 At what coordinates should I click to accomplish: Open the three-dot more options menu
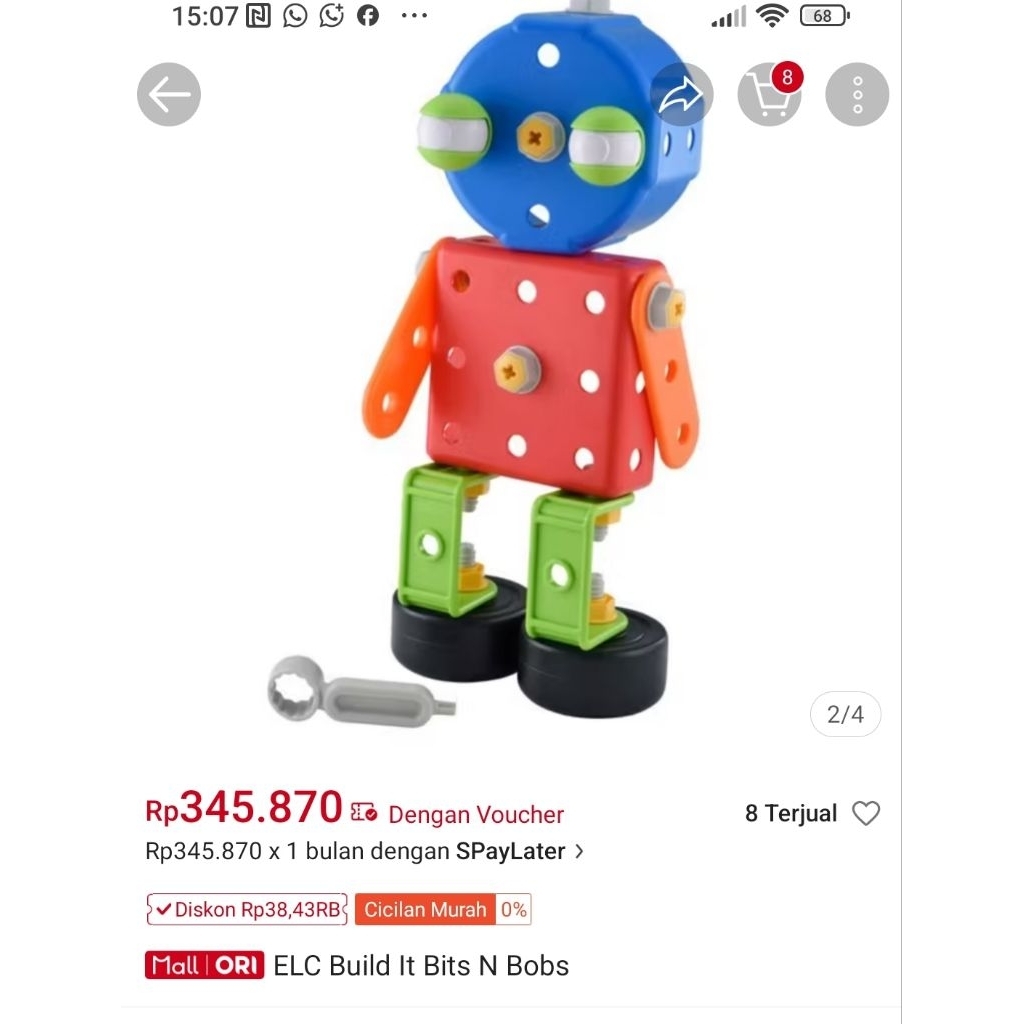tap(857, 95)
